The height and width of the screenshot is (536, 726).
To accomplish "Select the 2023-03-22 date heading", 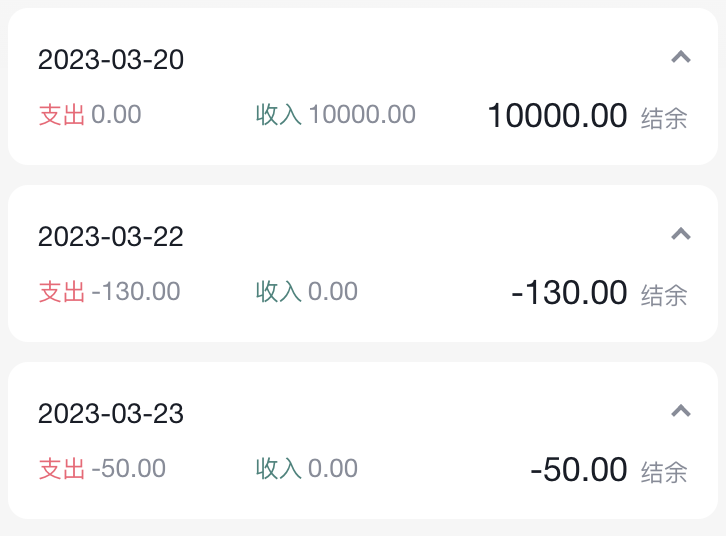I will [111, 237].
